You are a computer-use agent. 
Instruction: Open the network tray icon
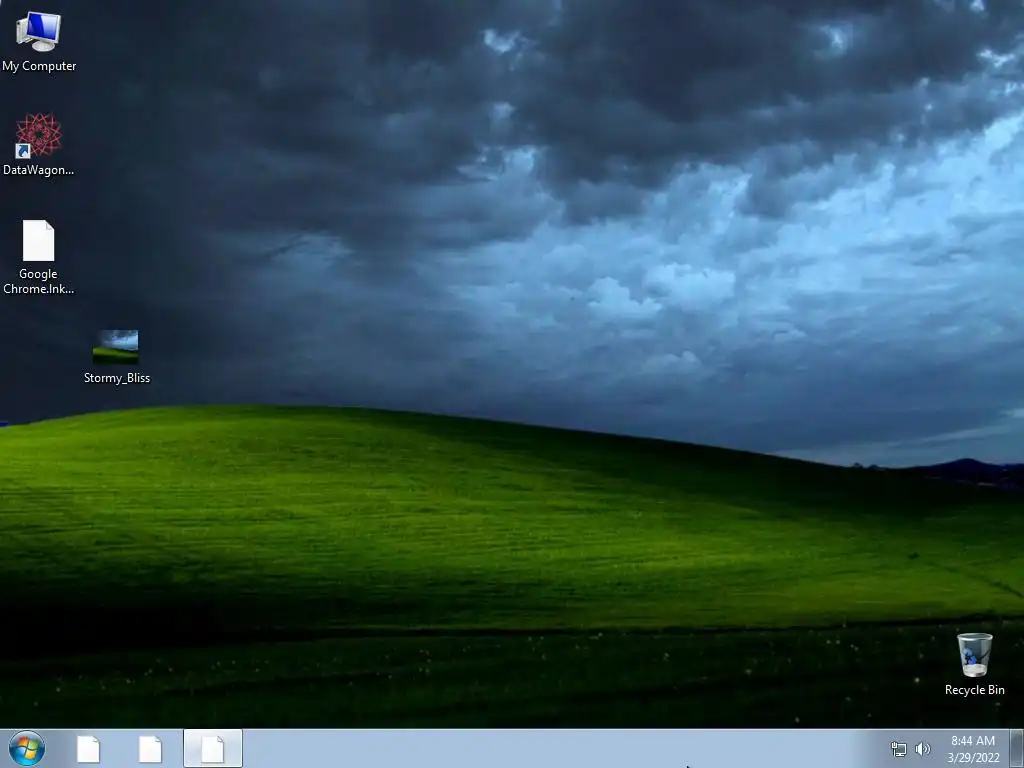[899, 749]
